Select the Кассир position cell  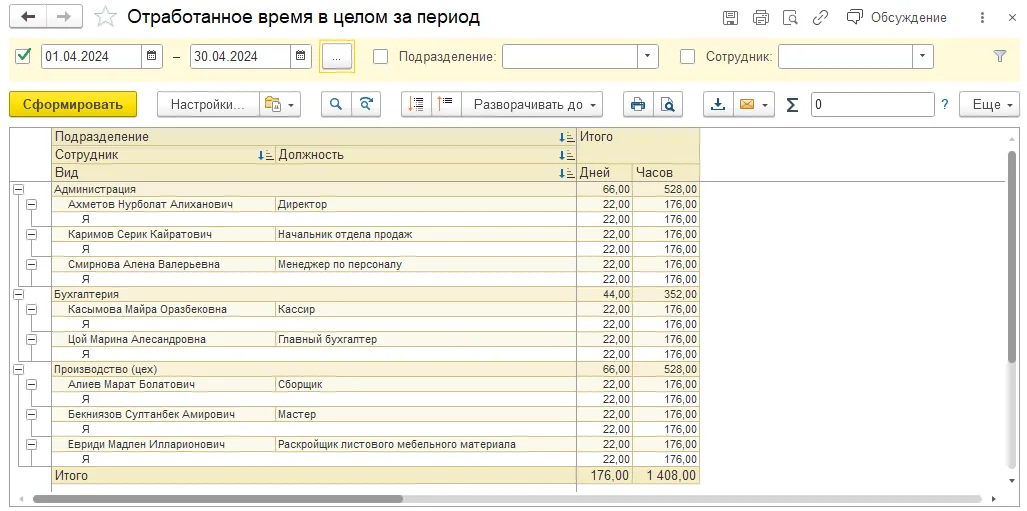click(426, 309)
